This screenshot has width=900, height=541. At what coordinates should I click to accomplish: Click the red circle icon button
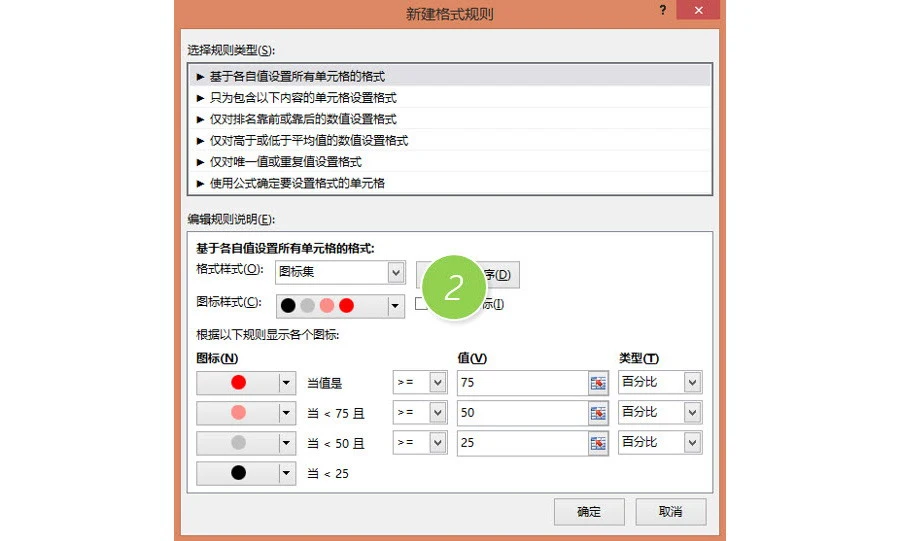(x=238, y=382)
